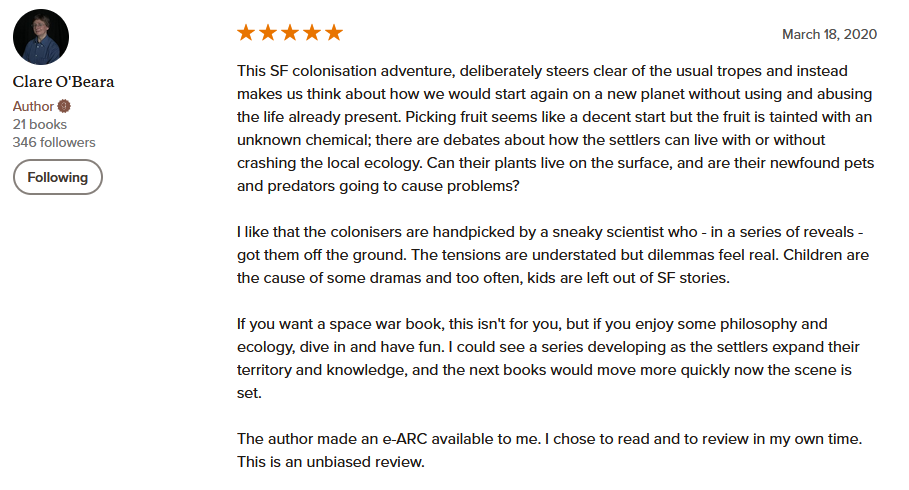Click the paragraph starting 'This SF colonisation adventure'
This screenshot has width=909, height=490.
555,128
